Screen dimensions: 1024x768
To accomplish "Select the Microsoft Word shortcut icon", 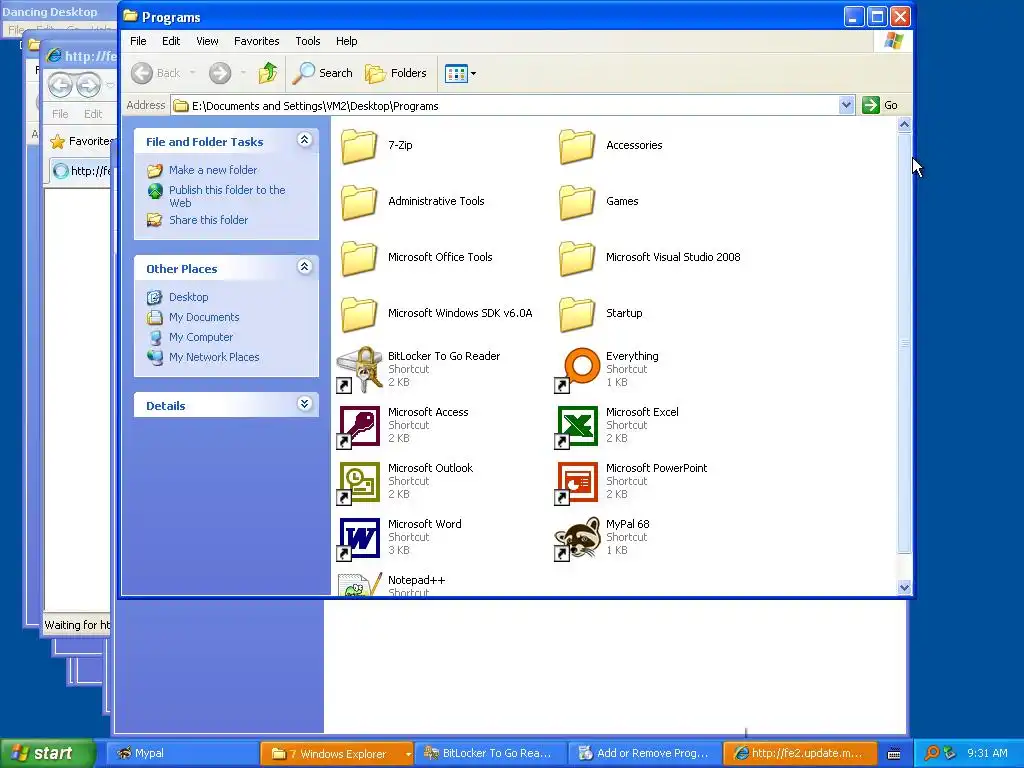I will [359, 538].
